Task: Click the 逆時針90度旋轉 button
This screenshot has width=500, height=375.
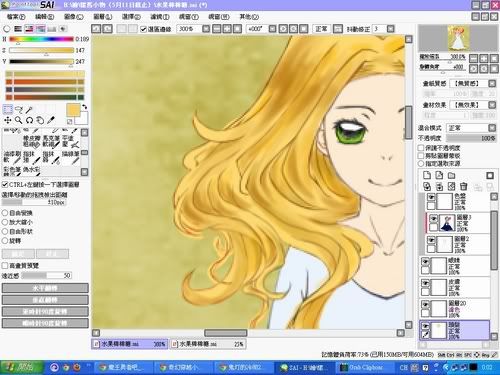Action: (45, 311)
